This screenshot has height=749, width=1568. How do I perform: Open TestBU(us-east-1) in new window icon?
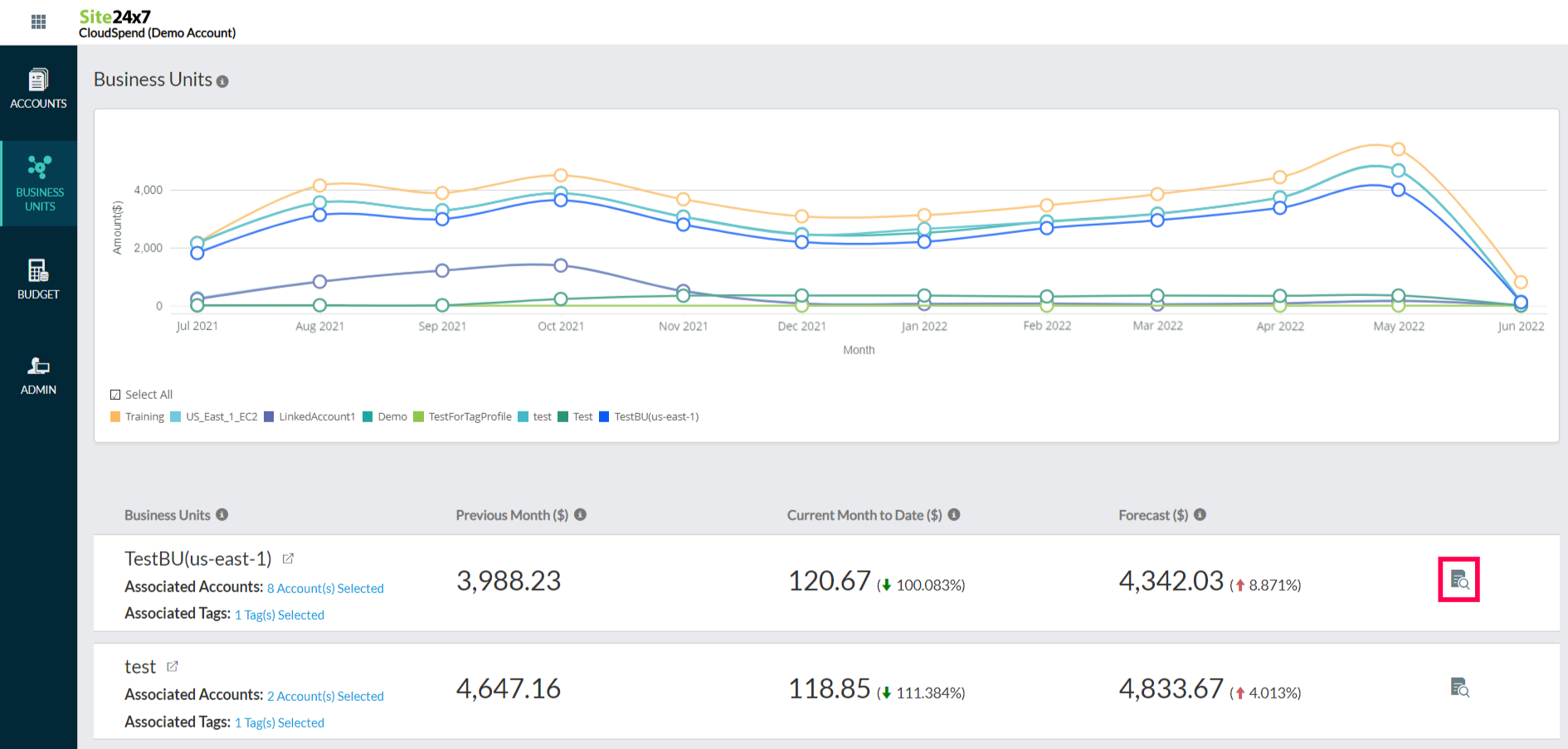[288, 559]
